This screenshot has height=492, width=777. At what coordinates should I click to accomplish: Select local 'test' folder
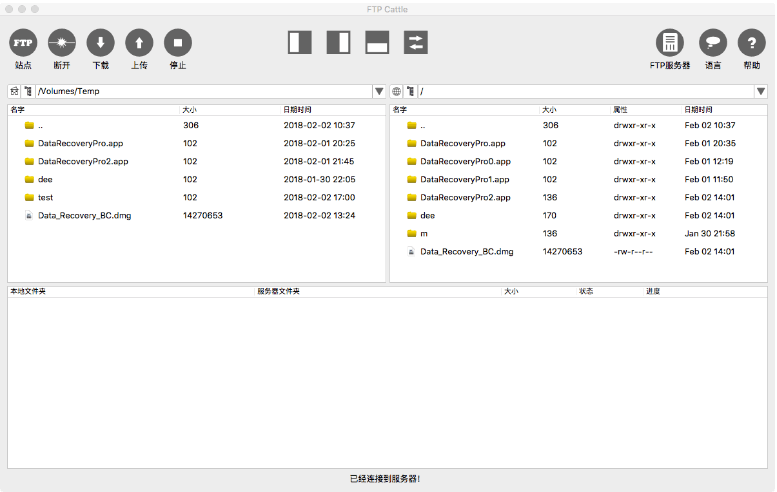pos(197,197)
